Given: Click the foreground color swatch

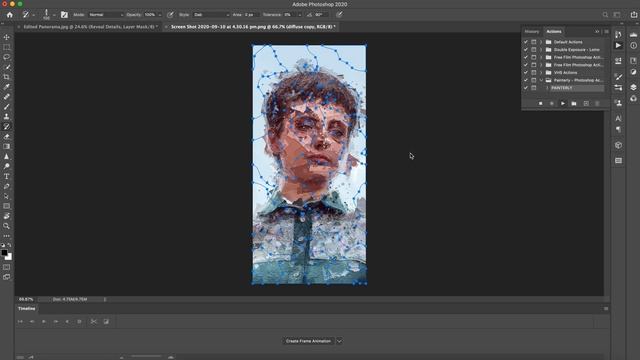Looking at the screenshot, I should click(x=4, y=253).
